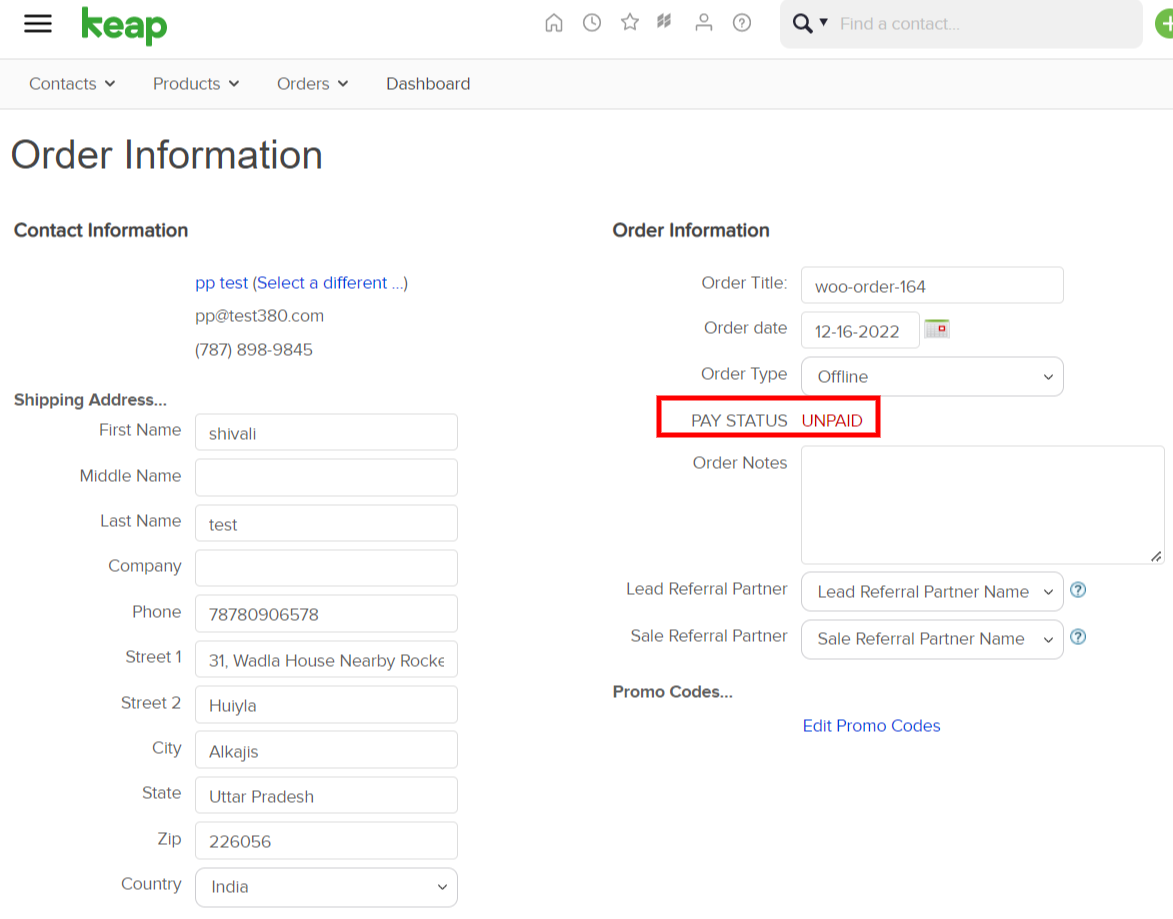Click the Keap logo
The width and height of the screenshot is (1173, 919).
[124, 26]
